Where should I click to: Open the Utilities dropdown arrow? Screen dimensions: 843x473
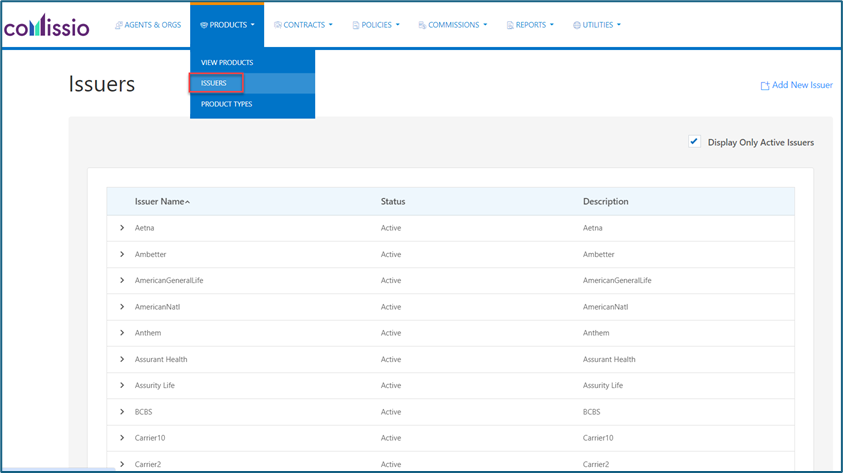tap(619, 25)
